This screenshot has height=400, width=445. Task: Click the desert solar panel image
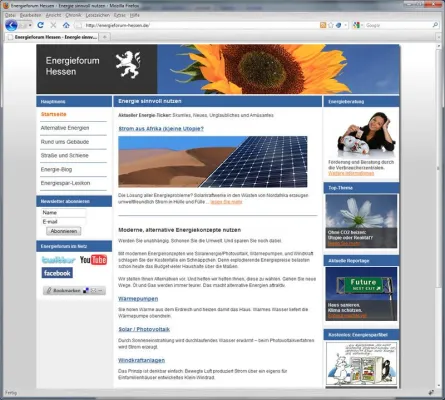[213, 162]
